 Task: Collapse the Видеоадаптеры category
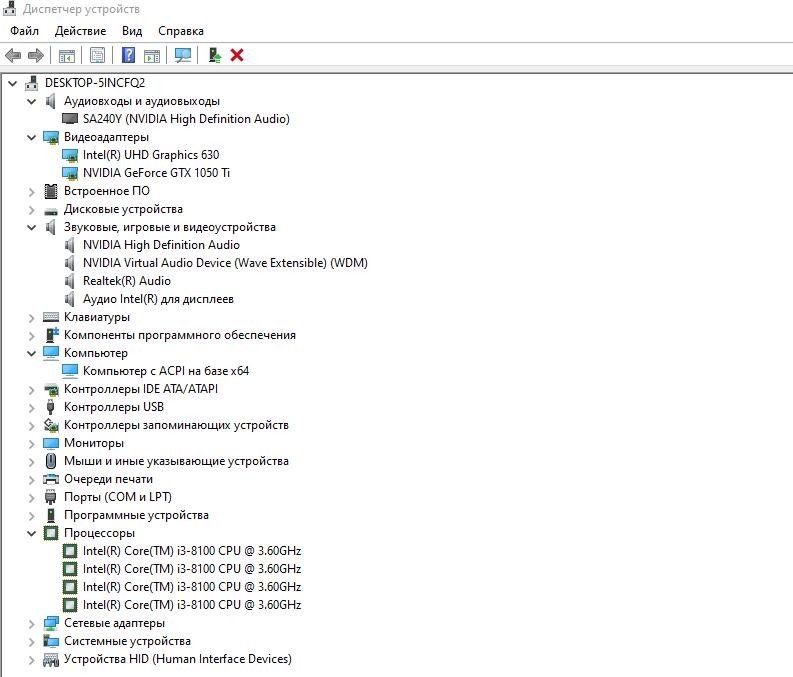31,137
